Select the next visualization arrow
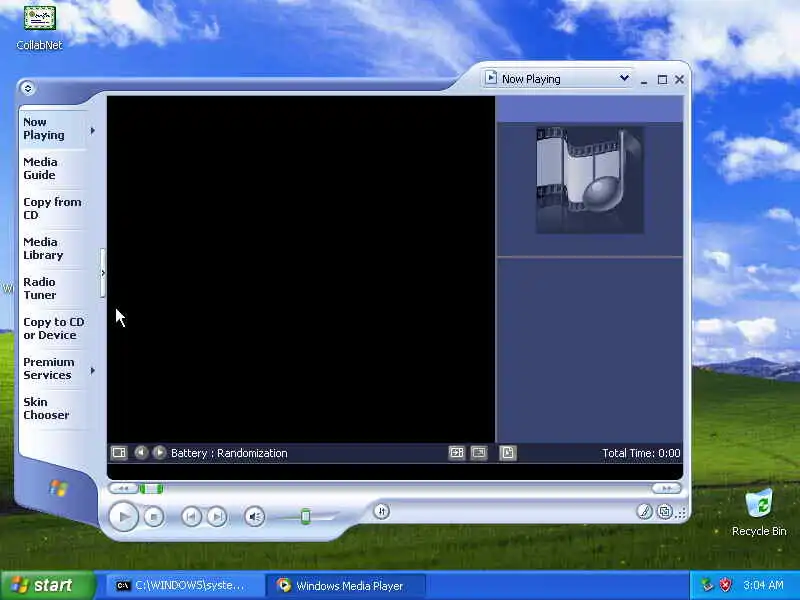The image size is (800, 600). (x=159, y=453)
